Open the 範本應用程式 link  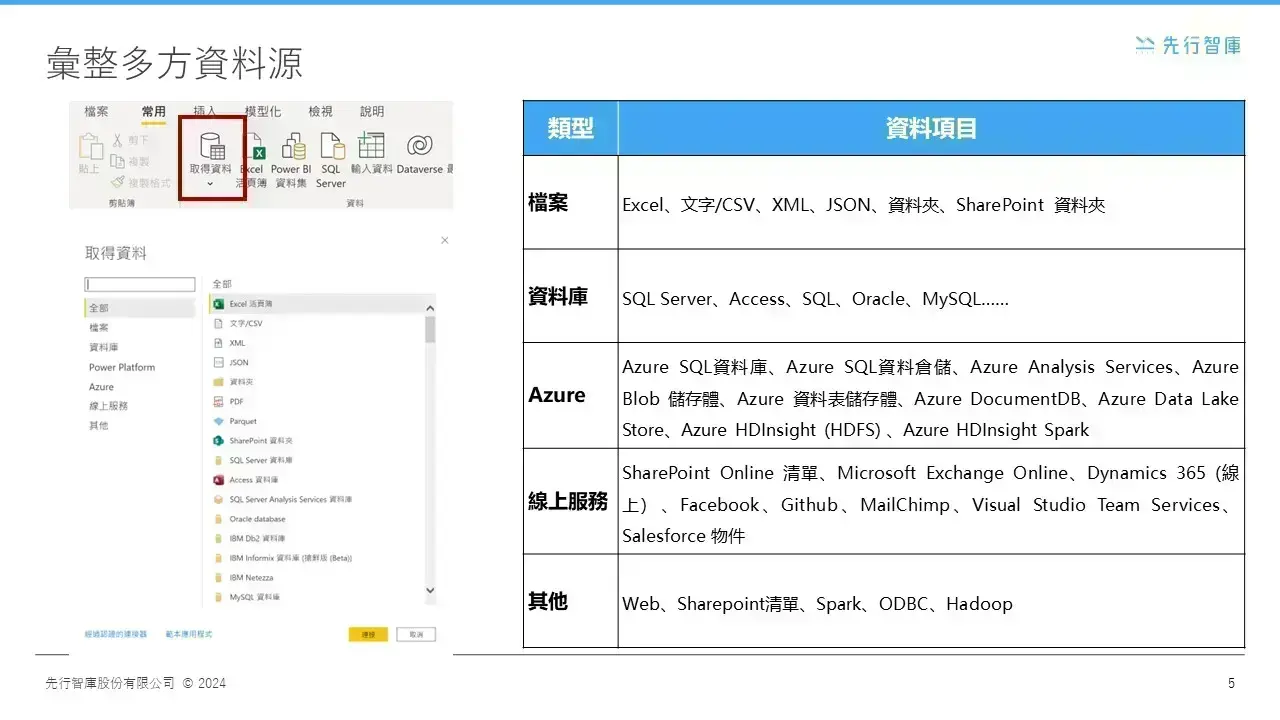[189, 634]
